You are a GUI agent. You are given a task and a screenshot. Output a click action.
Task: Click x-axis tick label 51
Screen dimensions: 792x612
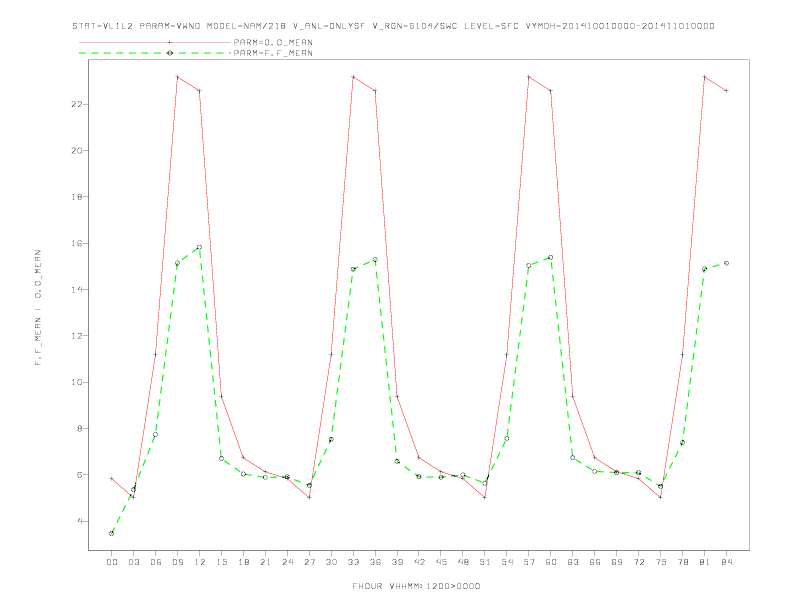(x=485, y=562)
